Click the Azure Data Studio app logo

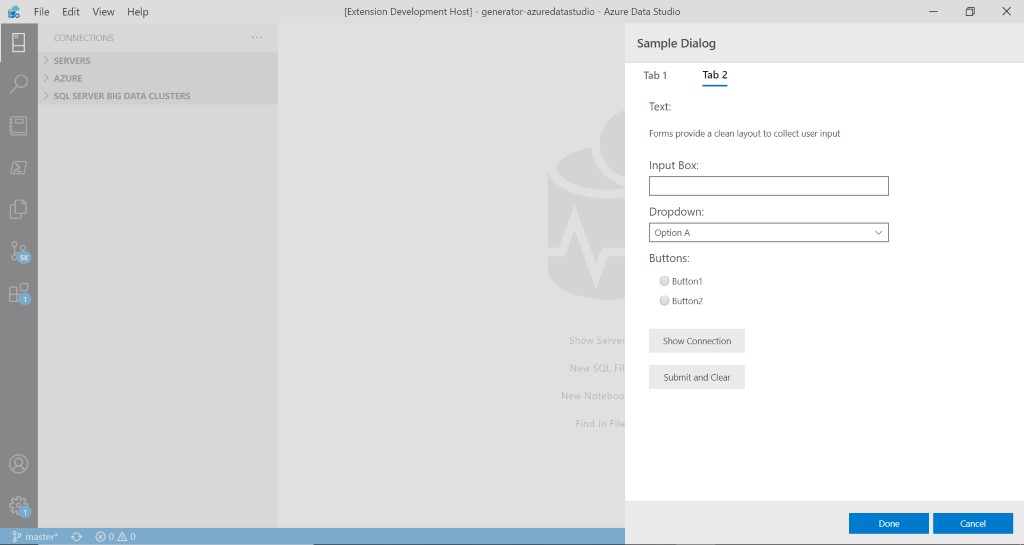(x=14, y=12)
